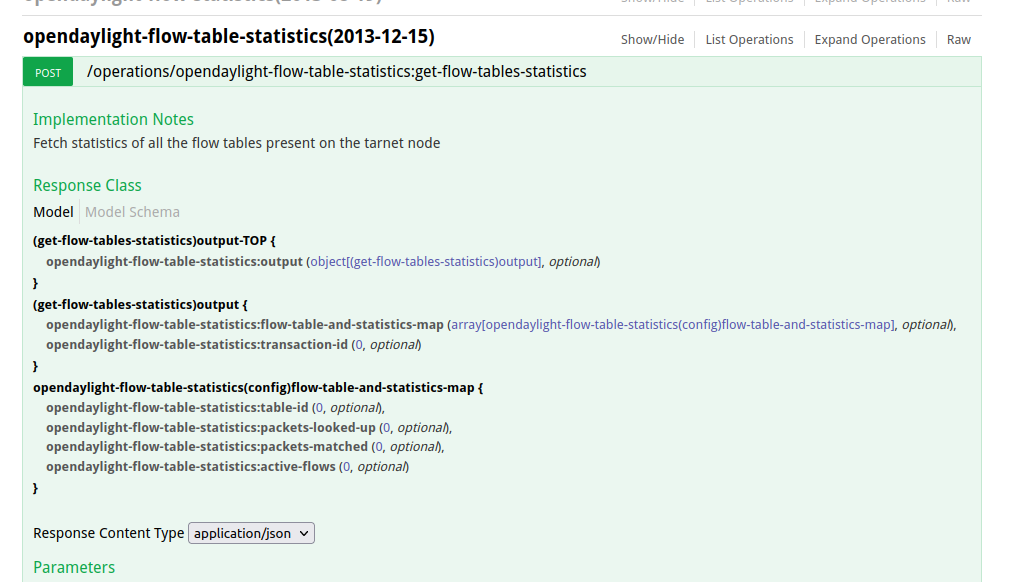This screenshot has width=1033, height=582.
Task: Click the Implementation Notes heading
Action: (x=113, y=119)
